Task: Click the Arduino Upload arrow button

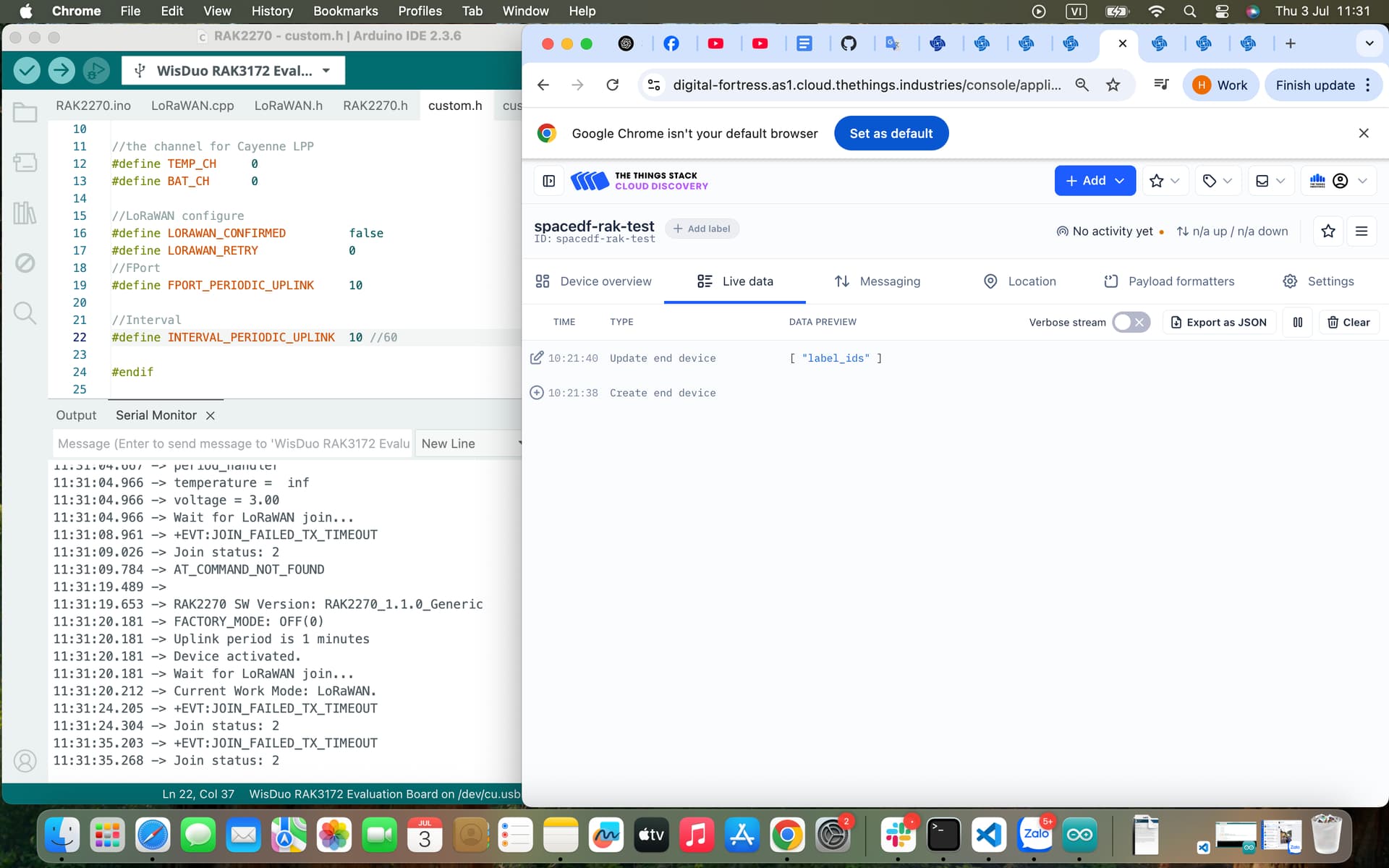Action: tap(61, 70)
